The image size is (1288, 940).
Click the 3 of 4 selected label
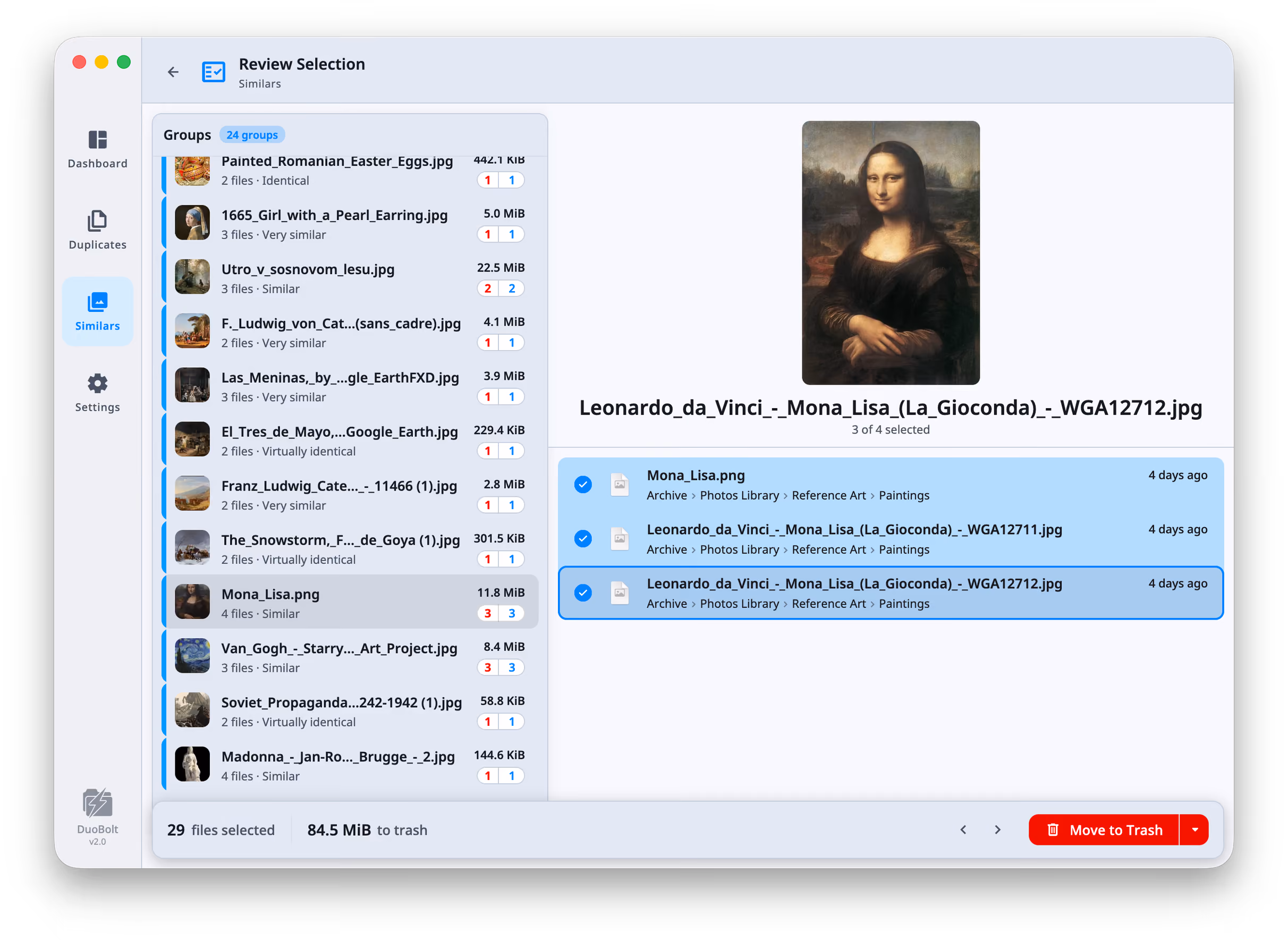(891, 430)
